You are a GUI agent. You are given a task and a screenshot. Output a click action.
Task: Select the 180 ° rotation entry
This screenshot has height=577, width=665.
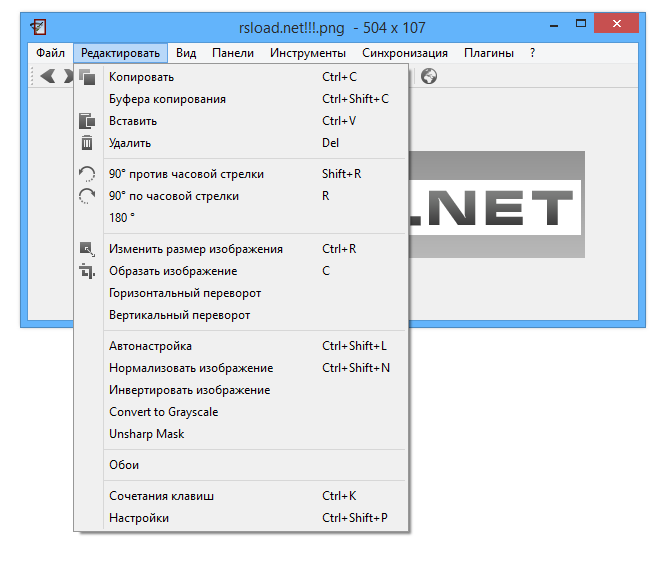pos(241,218)
